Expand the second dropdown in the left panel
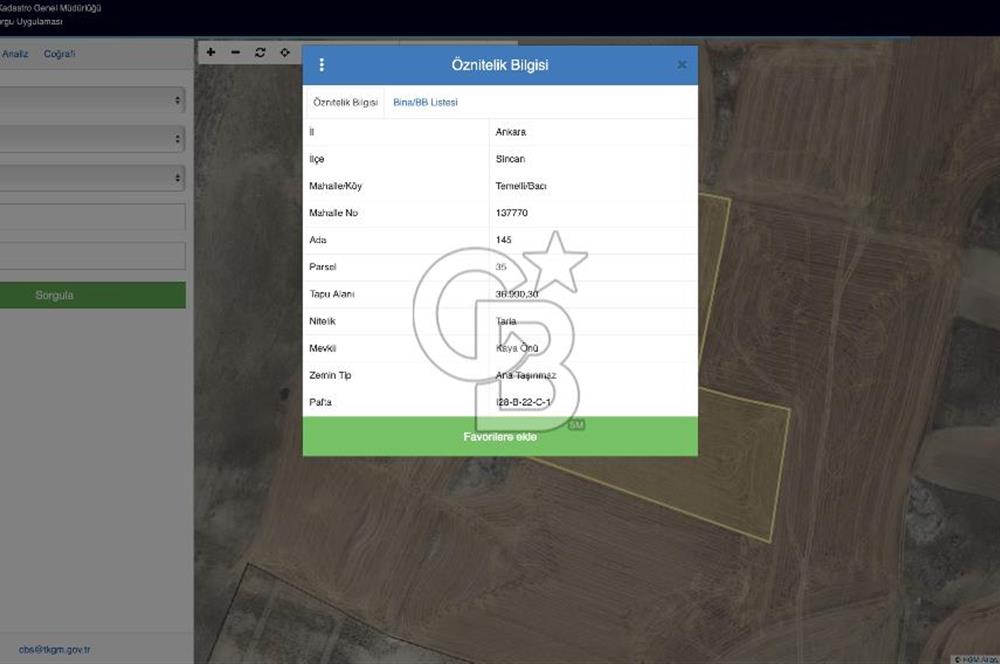 [92, 139]
